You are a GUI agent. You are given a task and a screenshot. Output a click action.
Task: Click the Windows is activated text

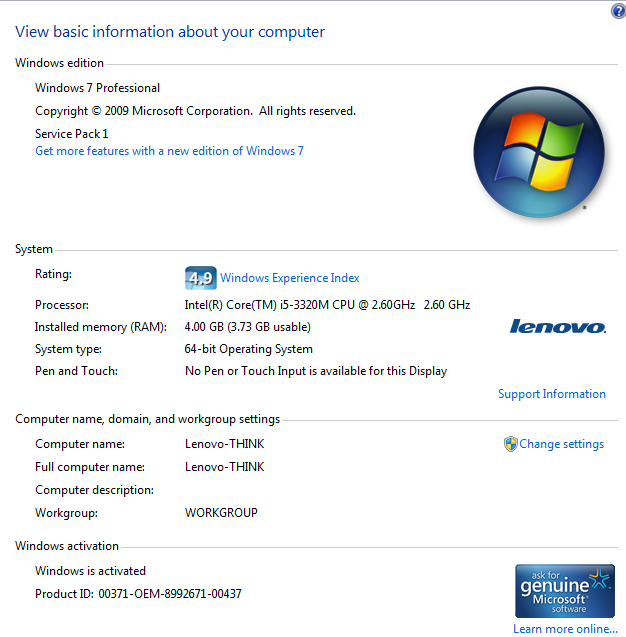[91, 571]
